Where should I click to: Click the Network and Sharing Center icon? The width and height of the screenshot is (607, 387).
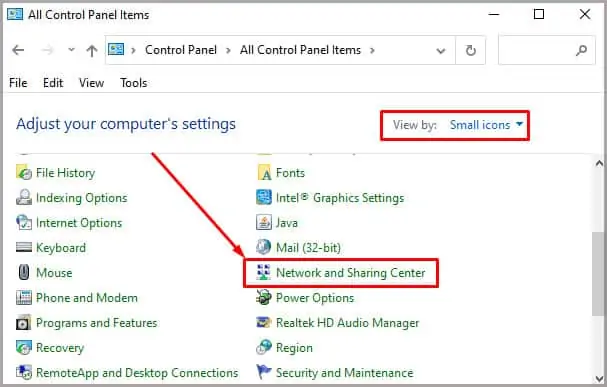(264, 272)
